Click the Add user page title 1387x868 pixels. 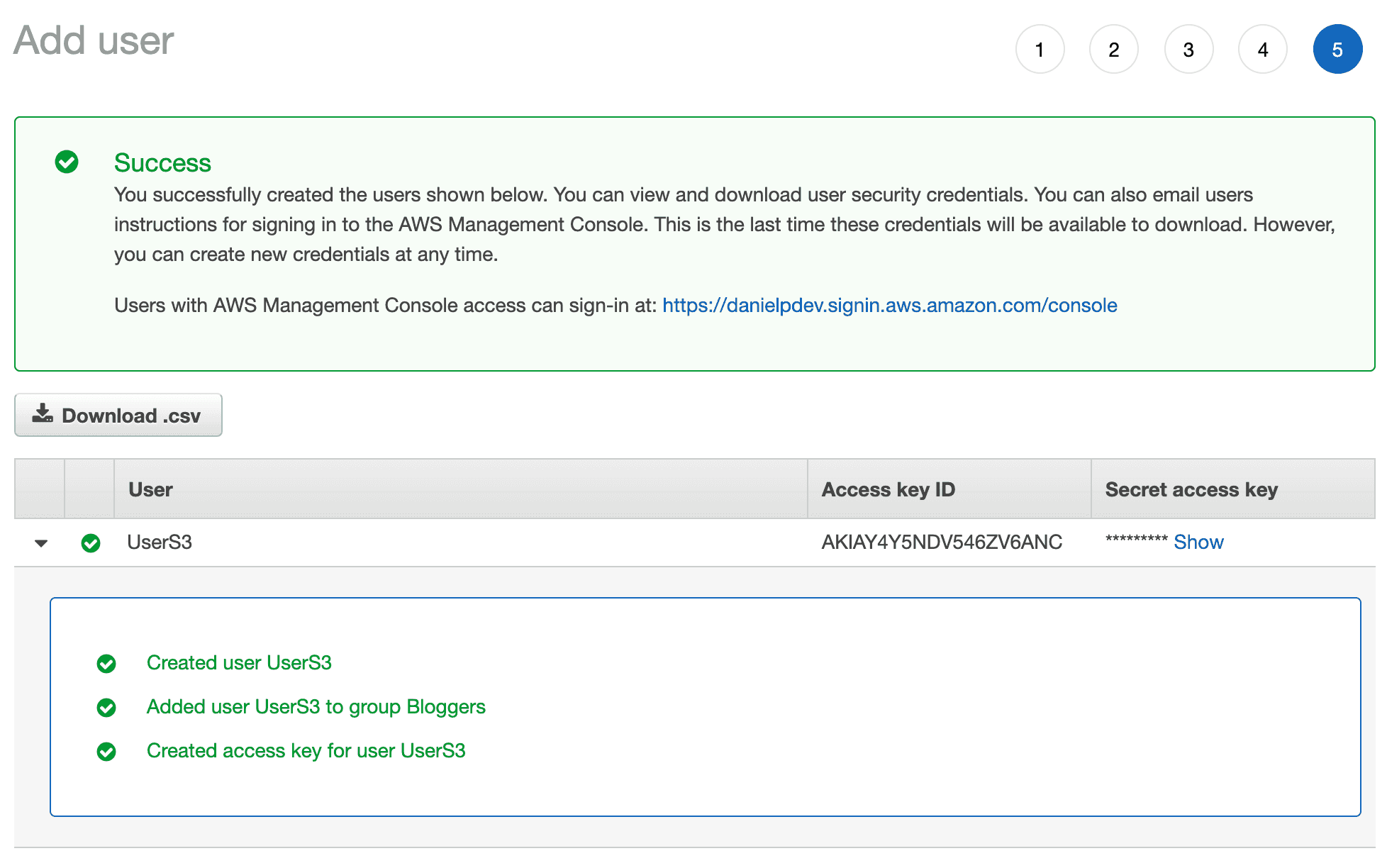pos(94,40)
